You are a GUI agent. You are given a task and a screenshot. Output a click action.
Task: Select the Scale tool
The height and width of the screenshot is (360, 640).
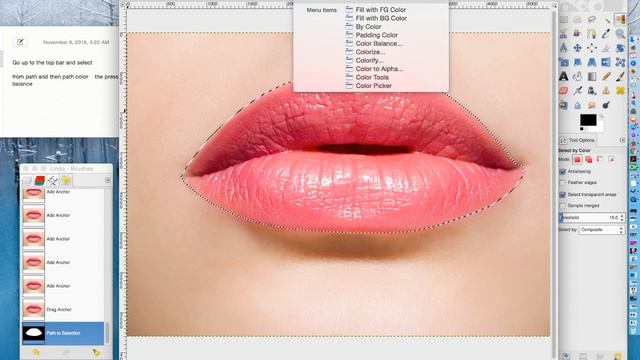pyautogui.click(x=564, y=62)
